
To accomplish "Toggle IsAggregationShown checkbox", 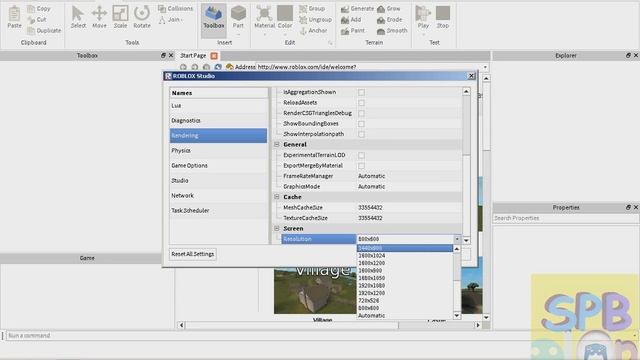I will tap(361, 92).
